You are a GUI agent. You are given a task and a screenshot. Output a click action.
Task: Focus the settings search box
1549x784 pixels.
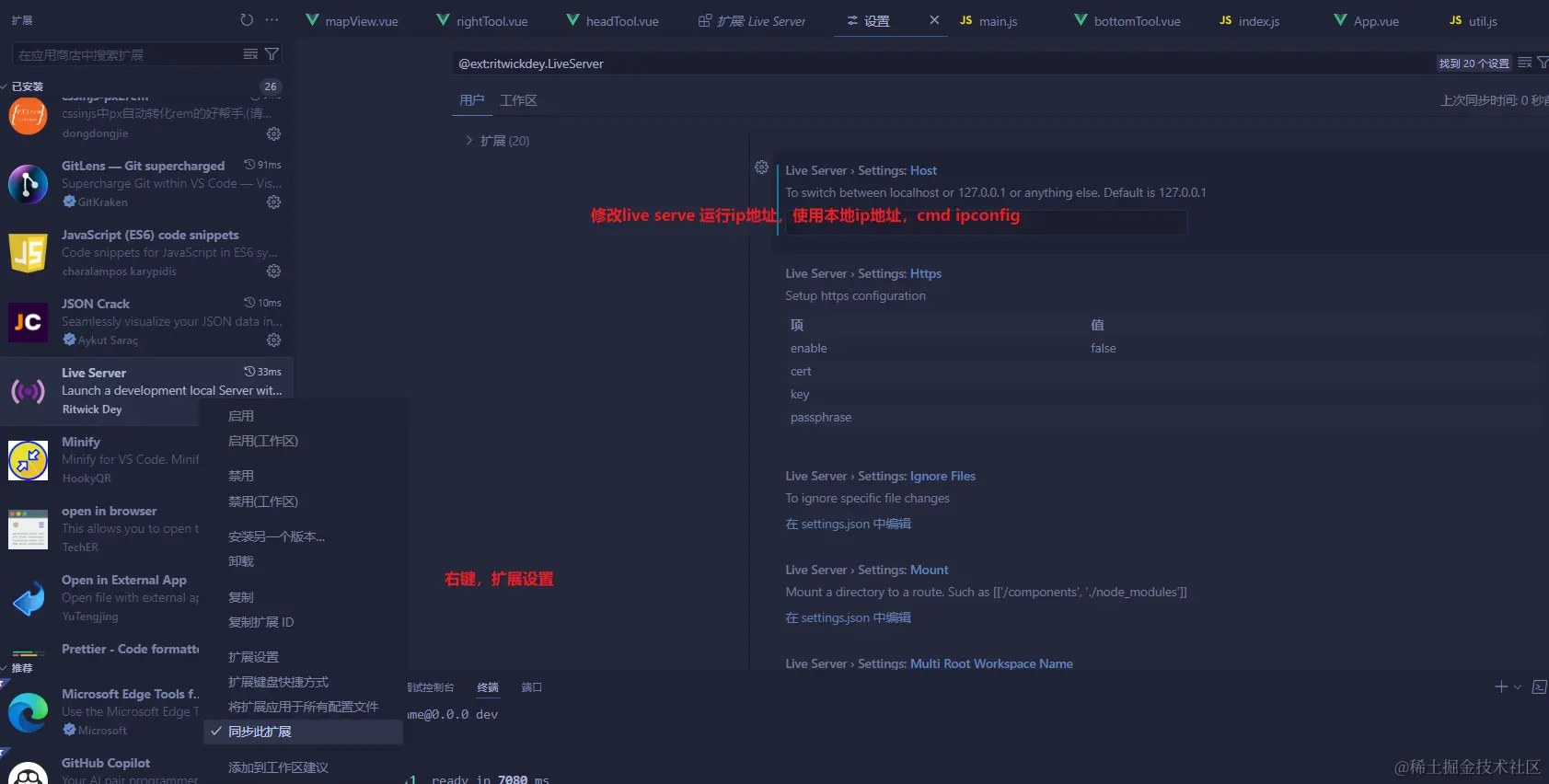click(x=943, y=63)
